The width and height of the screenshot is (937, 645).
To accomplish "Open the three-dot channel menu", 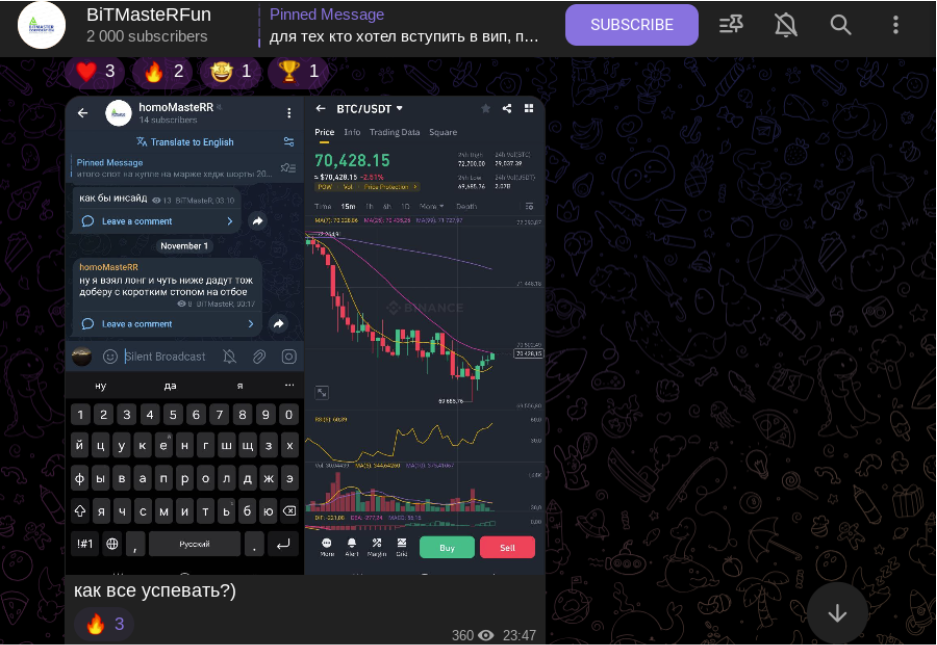I will pyautogui.click(x=895, y=25).
